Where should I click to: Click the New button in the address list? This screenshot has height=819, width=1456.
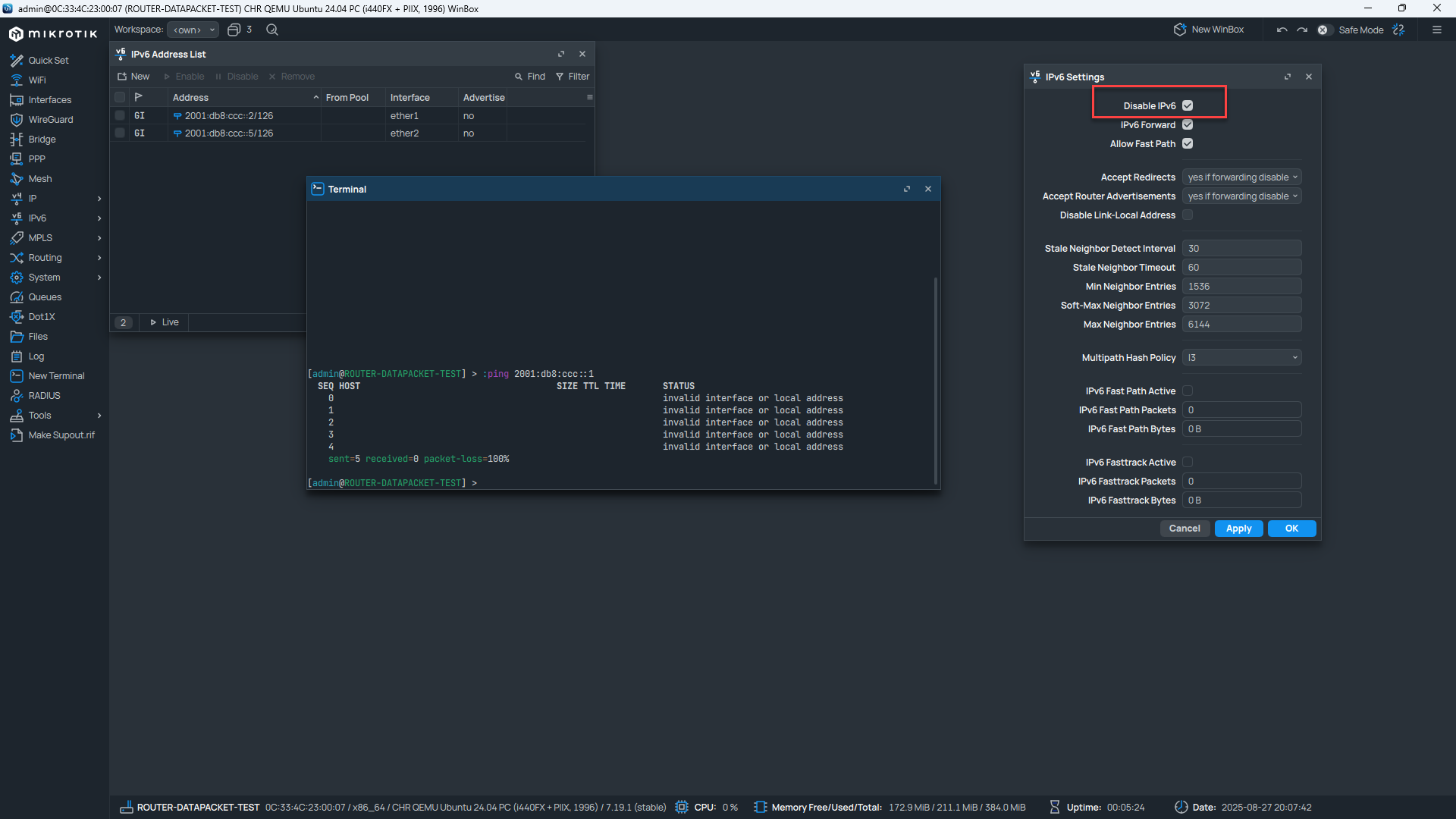tap(133, 77)
